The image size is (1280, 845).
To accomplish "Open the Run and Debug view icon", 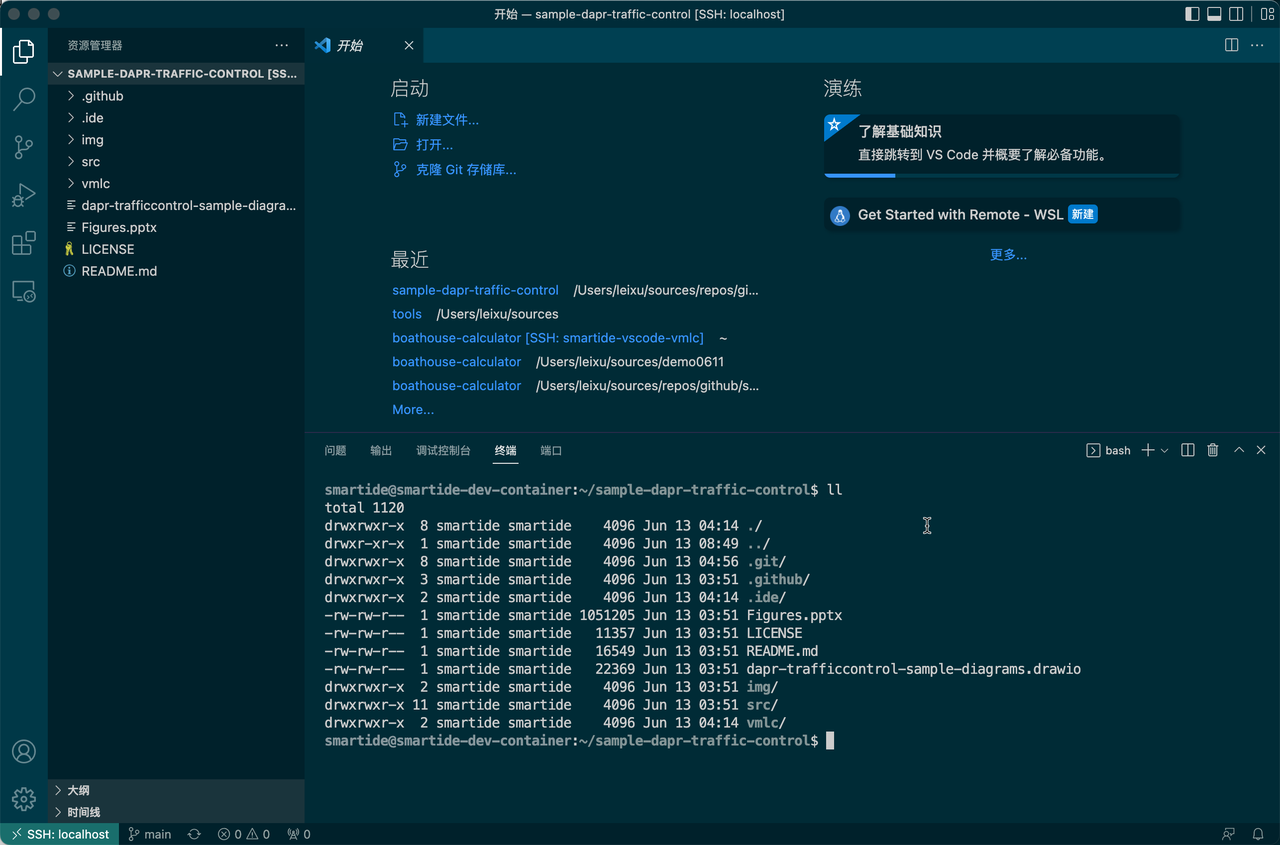I will [24, 195].
